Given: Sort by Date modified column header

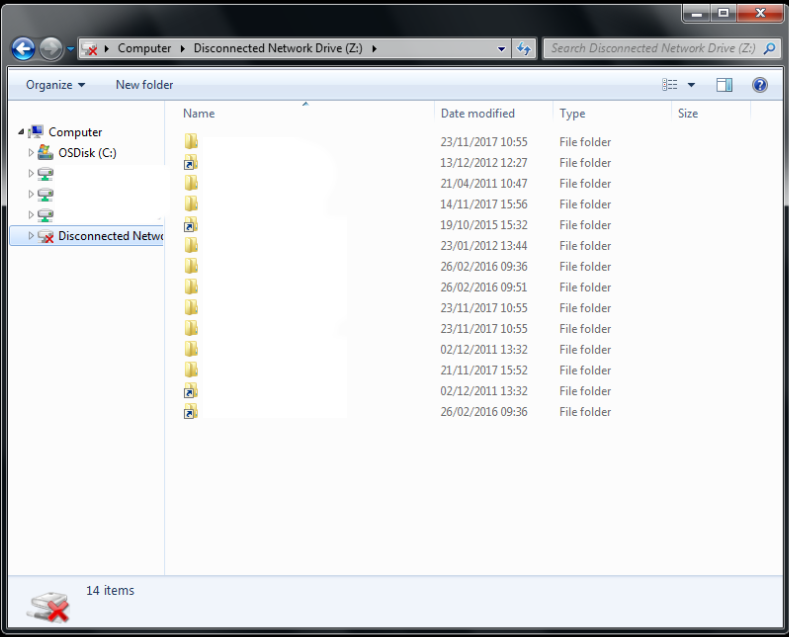Looking at the screenshot, I should click(478, 114).
